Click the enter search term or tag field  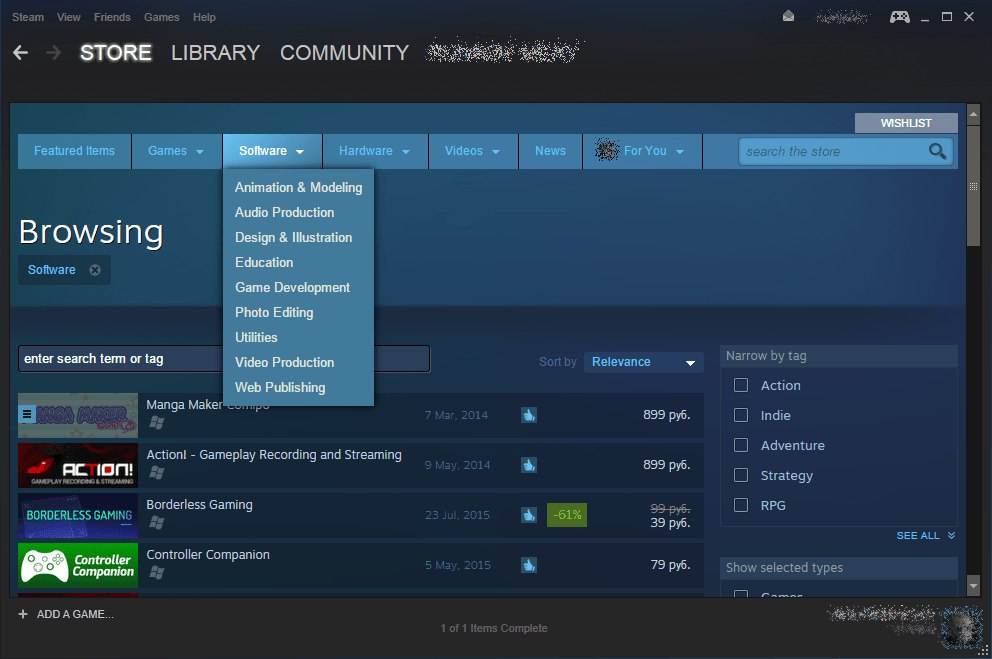(x=224, y=359)
